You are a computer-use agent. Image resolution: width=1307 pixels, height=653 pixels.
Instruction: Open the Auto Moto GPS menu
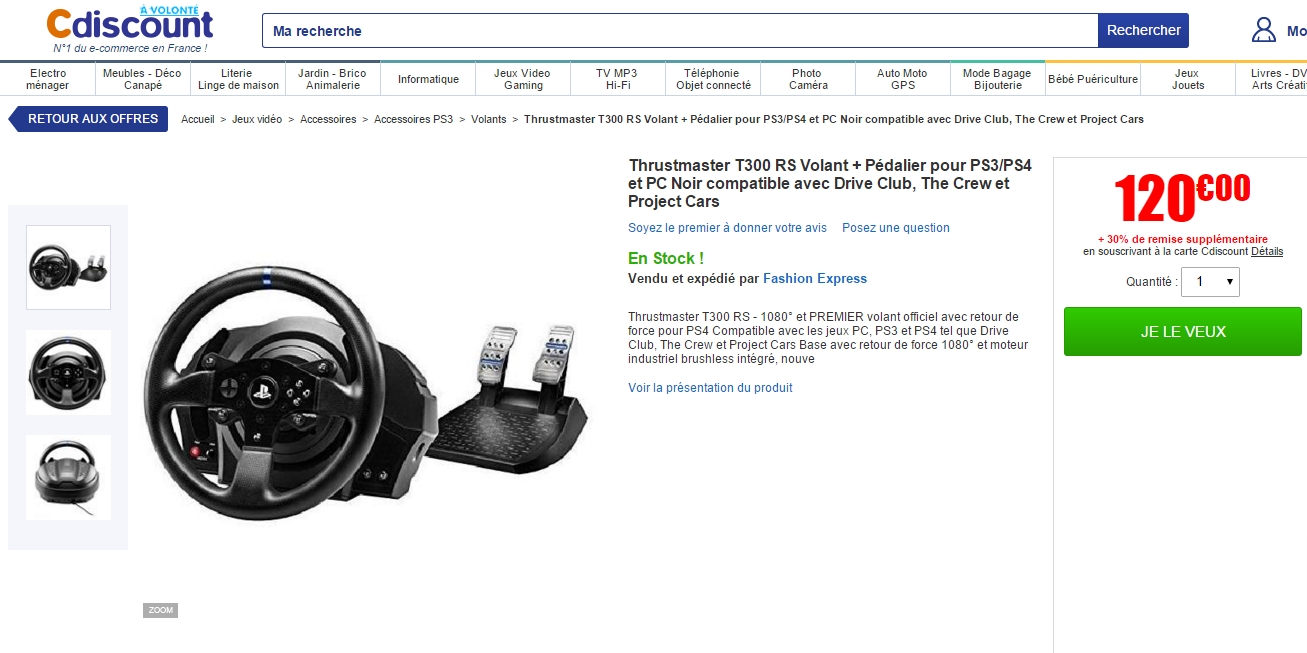click(x=902, y=79)
